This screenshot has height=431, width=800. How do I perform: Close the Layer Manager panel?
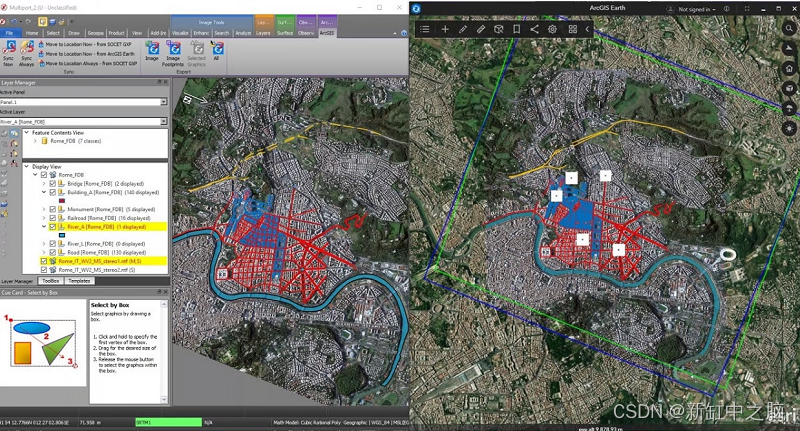click(x=165, y=82)
